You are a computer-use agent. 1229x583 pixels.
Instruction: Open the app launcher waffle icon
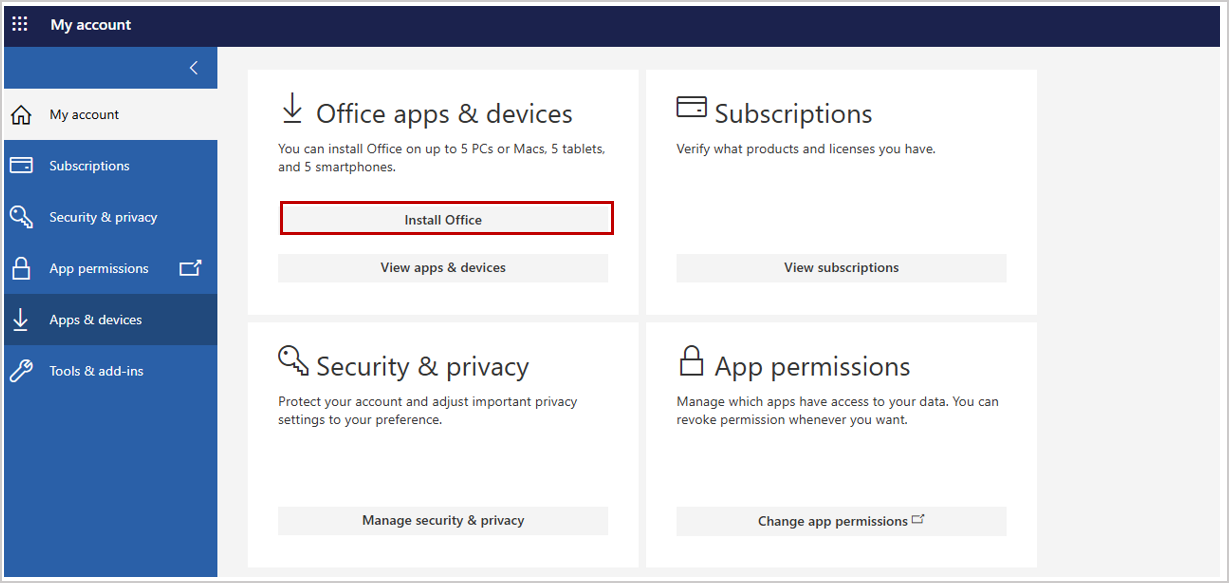[x=19, y=23]
